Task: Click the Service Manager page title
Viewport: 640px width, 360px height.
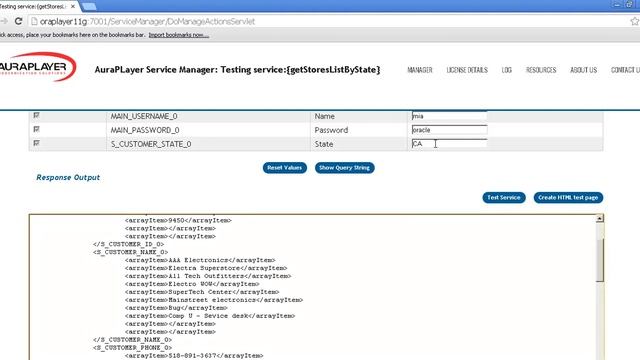Action: tap(237, 70)
